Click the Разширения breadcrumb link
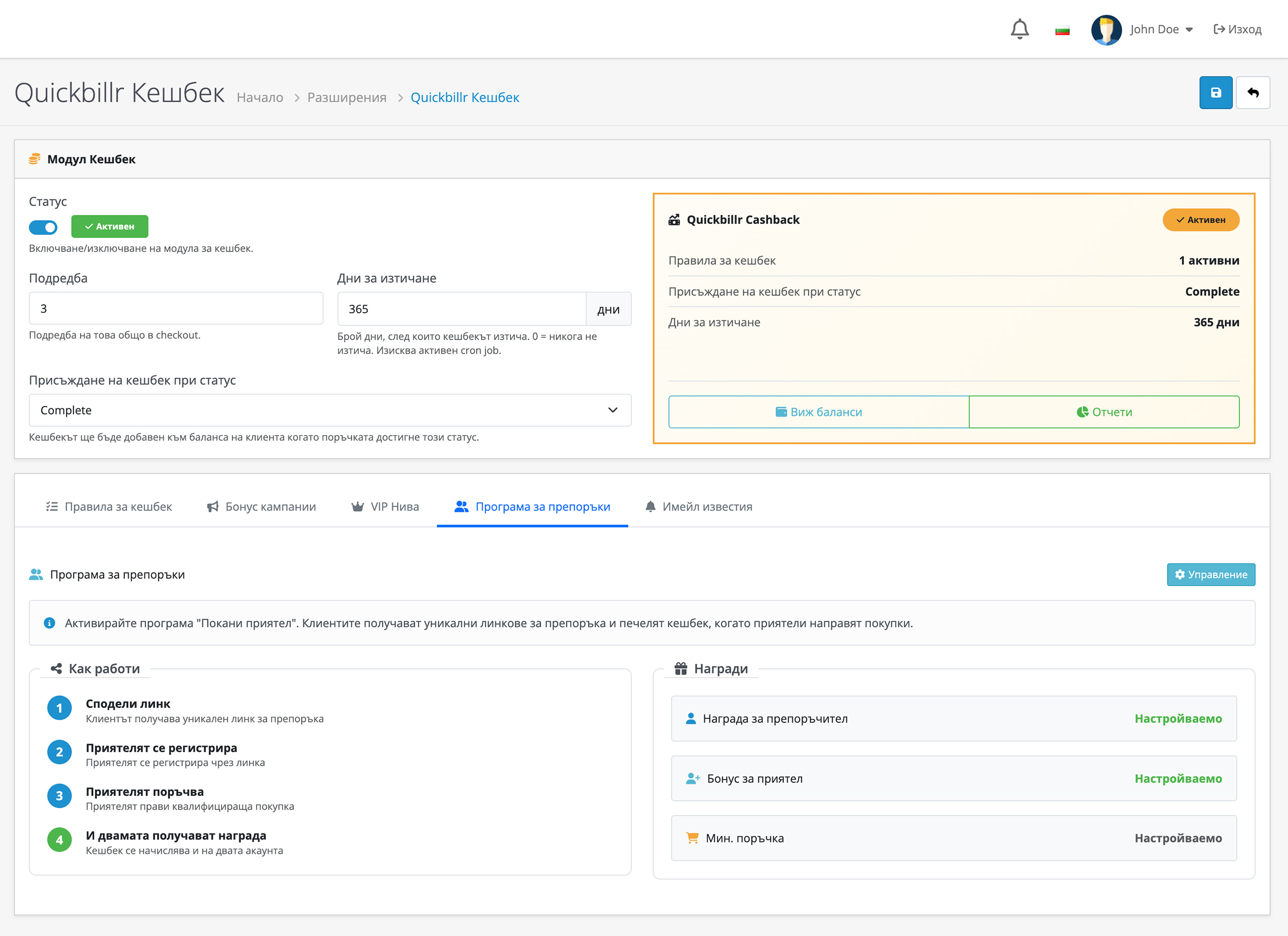This screenshot has width=1288, height=936. point(346,98)
